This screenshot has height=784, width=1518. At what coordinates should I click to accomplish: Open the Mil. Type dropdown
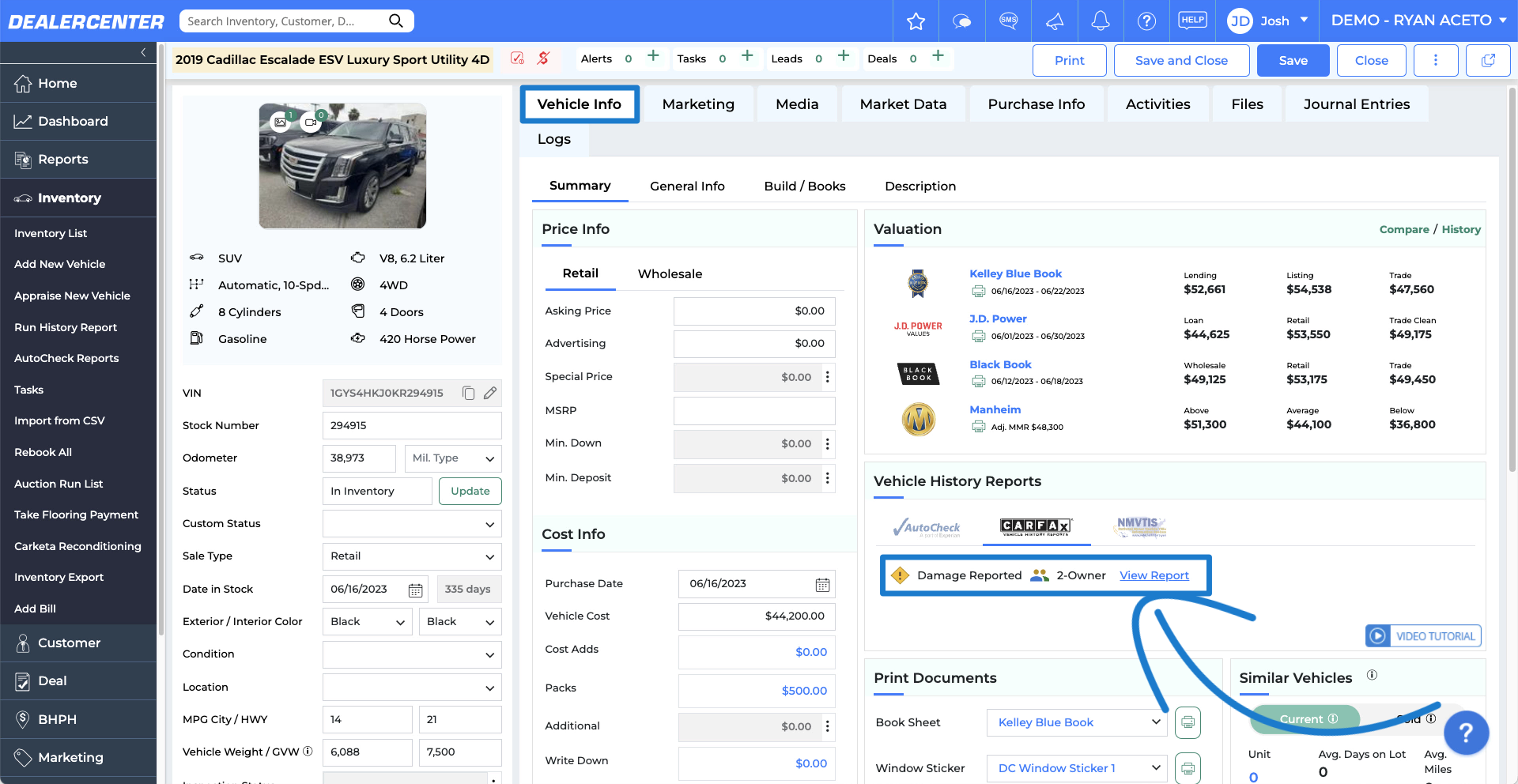click(453, 458)
